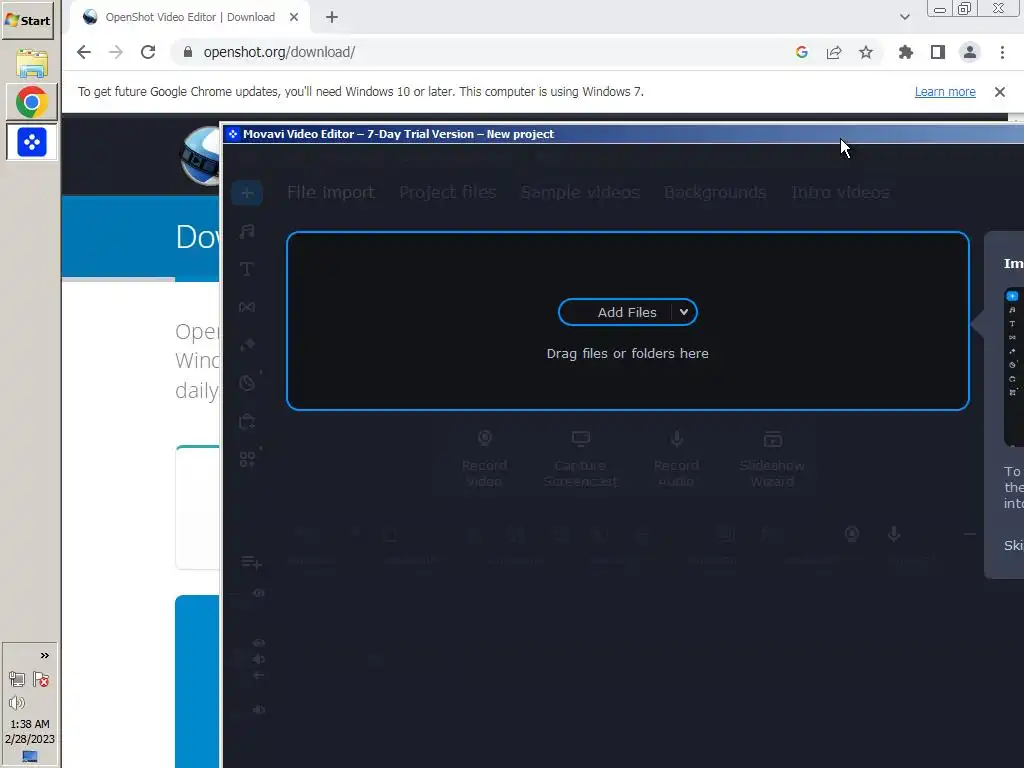This screenshot has height=768, width=1024.
Task: Click the Slideshow Wizard icon
Action: [x=773, y=438]
